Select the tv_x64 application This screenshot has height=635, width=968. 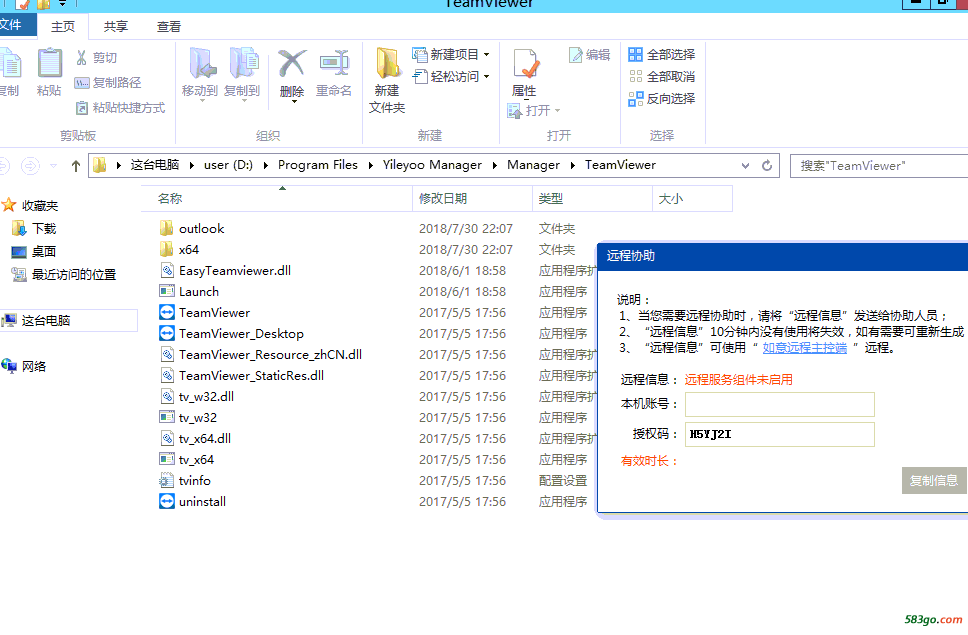[x=187, y=460]
